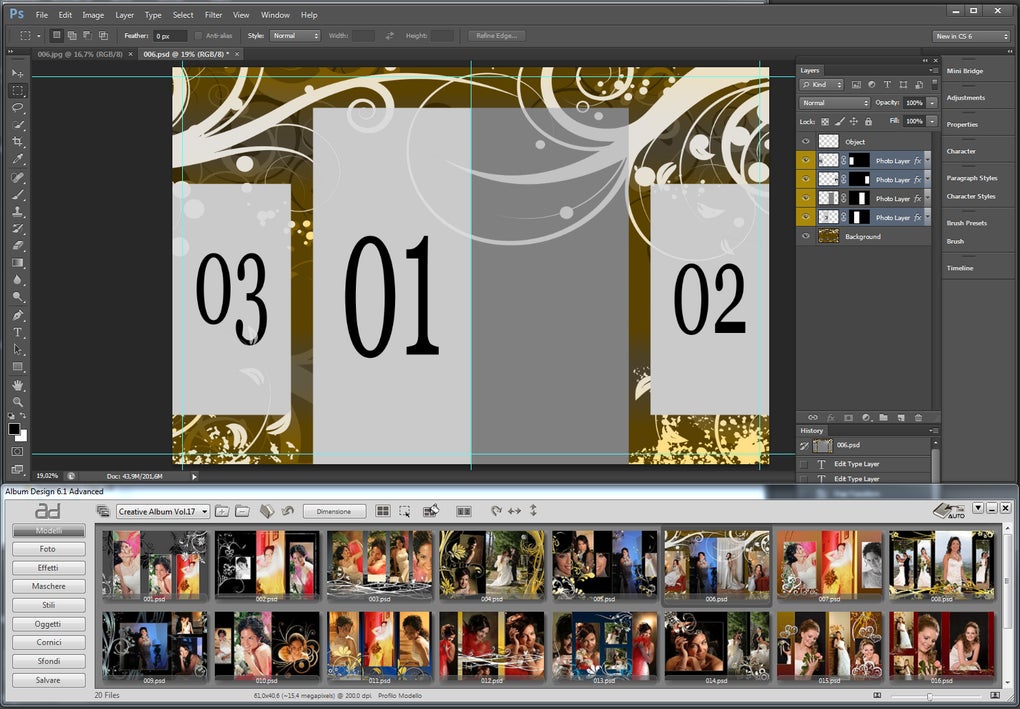Click the foreground color swatch

click(14, 429)
